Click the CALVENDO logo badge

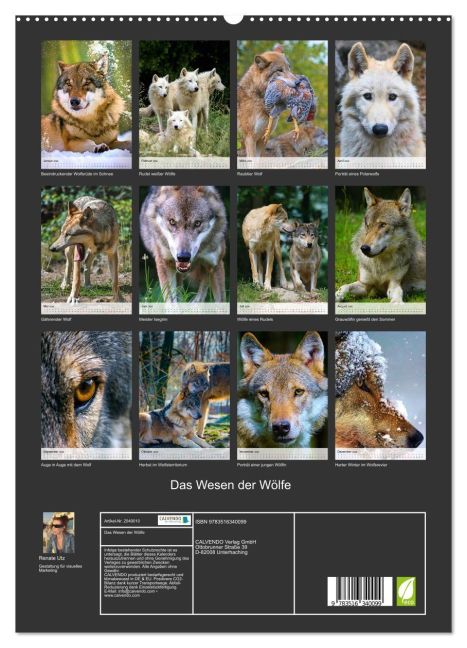click(x=174, y=520)
